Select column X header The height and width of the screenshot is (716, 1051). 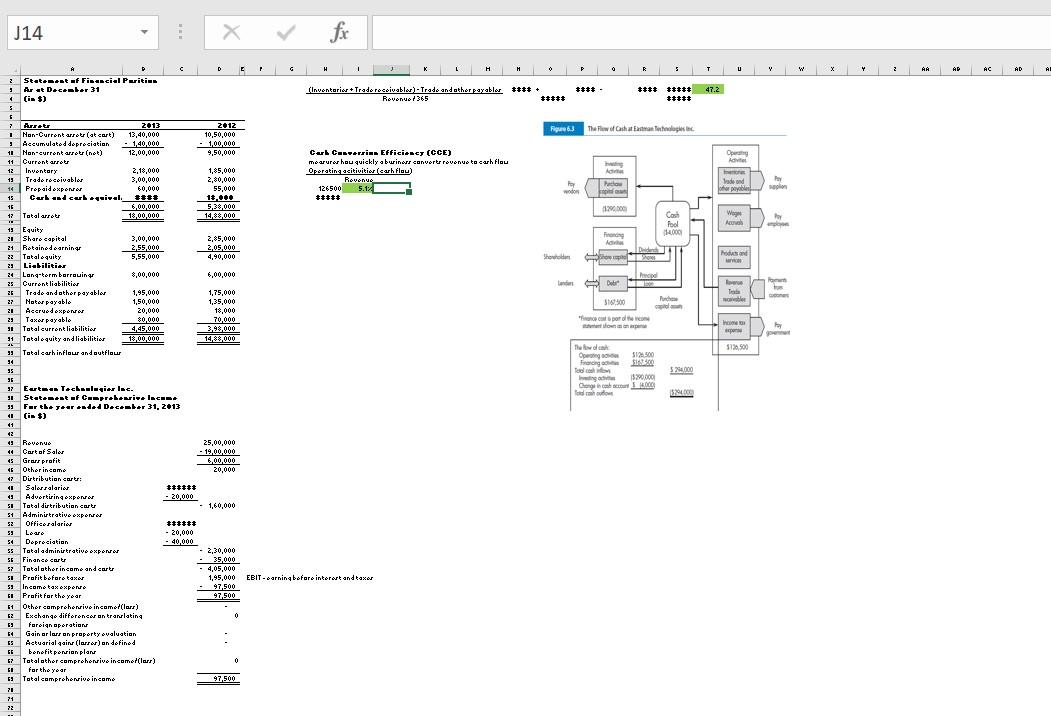(x=832, y=69)
